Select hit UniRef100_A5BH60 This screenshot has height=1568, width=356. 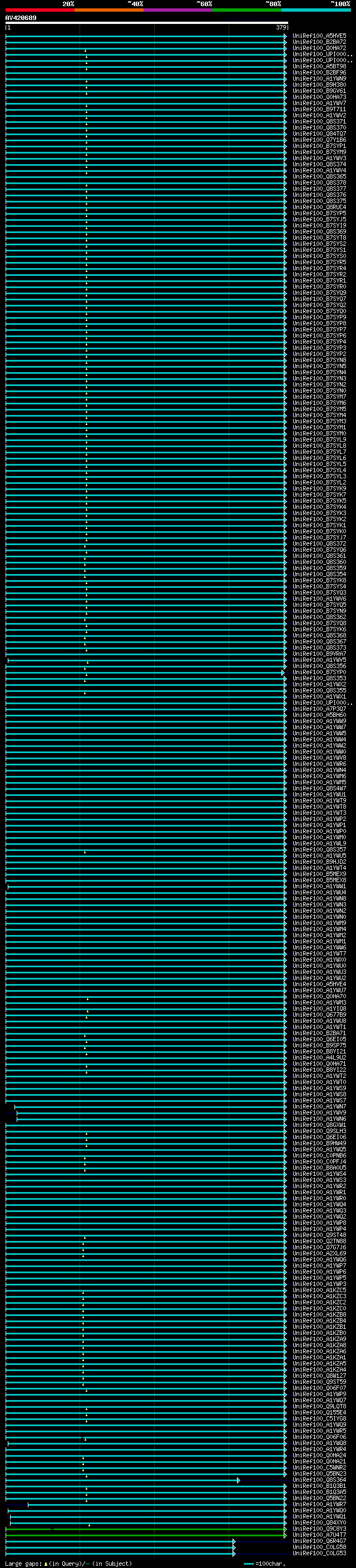pyautogui.click(x=319, y=715)
